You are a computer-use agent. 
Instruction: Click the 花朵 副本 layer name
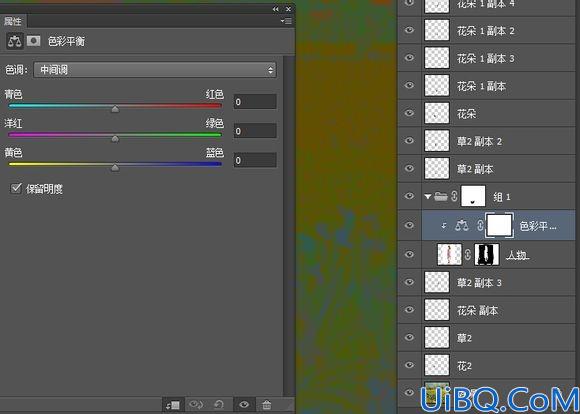[x=477, y=310]
